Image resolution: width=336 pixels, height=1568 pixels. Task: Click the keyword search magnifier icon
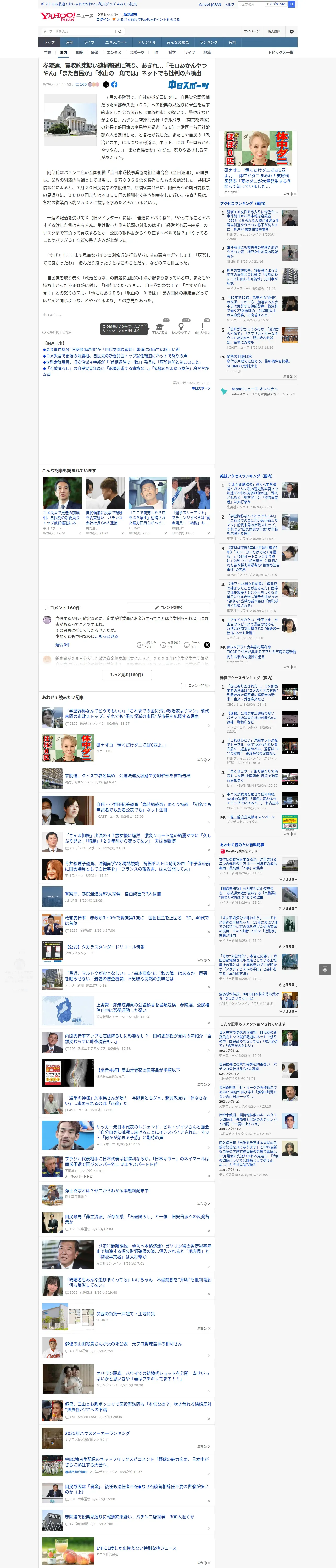[x=120, y=32]
